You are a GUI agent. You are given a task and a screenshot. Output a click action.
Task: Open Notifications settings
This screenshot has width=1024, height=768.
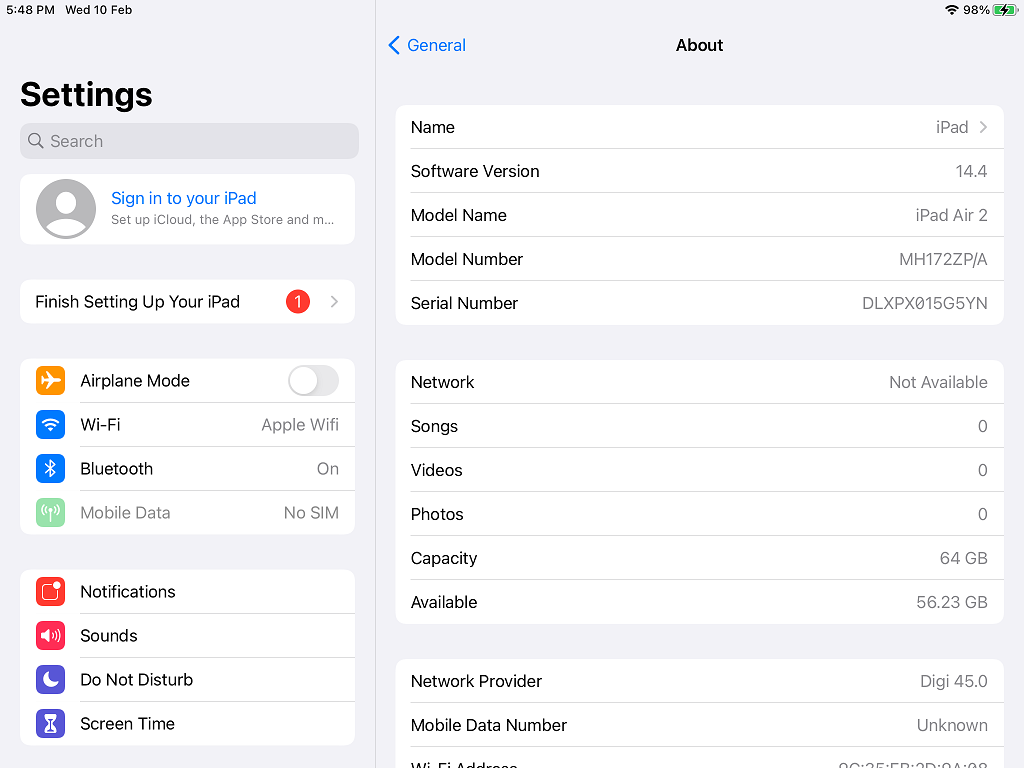tap(187, 592)
